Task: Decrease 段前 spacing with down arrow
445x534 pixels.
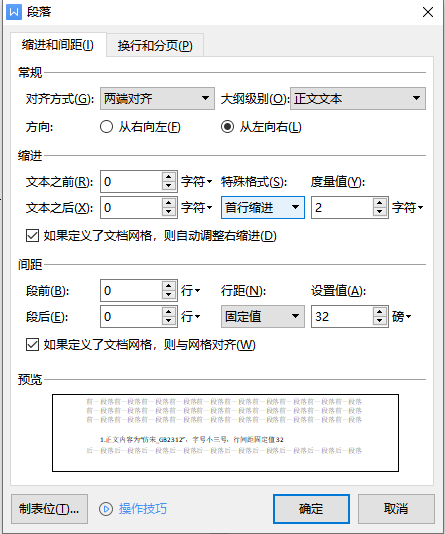Action: (169, 295)
